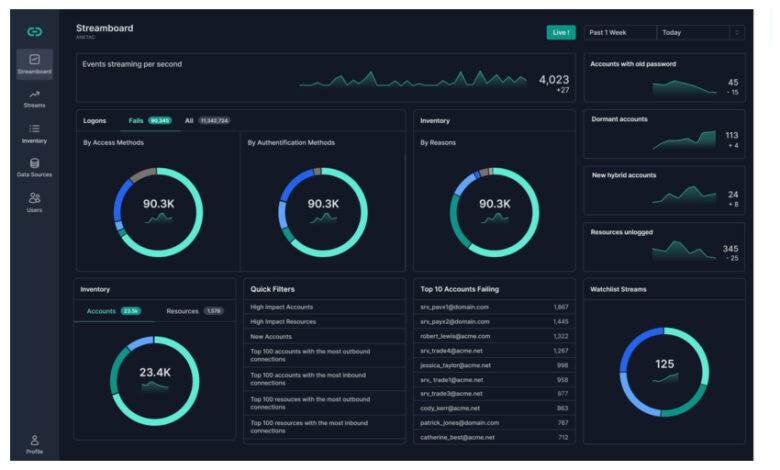This screenshot has height=470, width=780.
Task: Open the Today date dropdown
Action: [x=692, y=32]
